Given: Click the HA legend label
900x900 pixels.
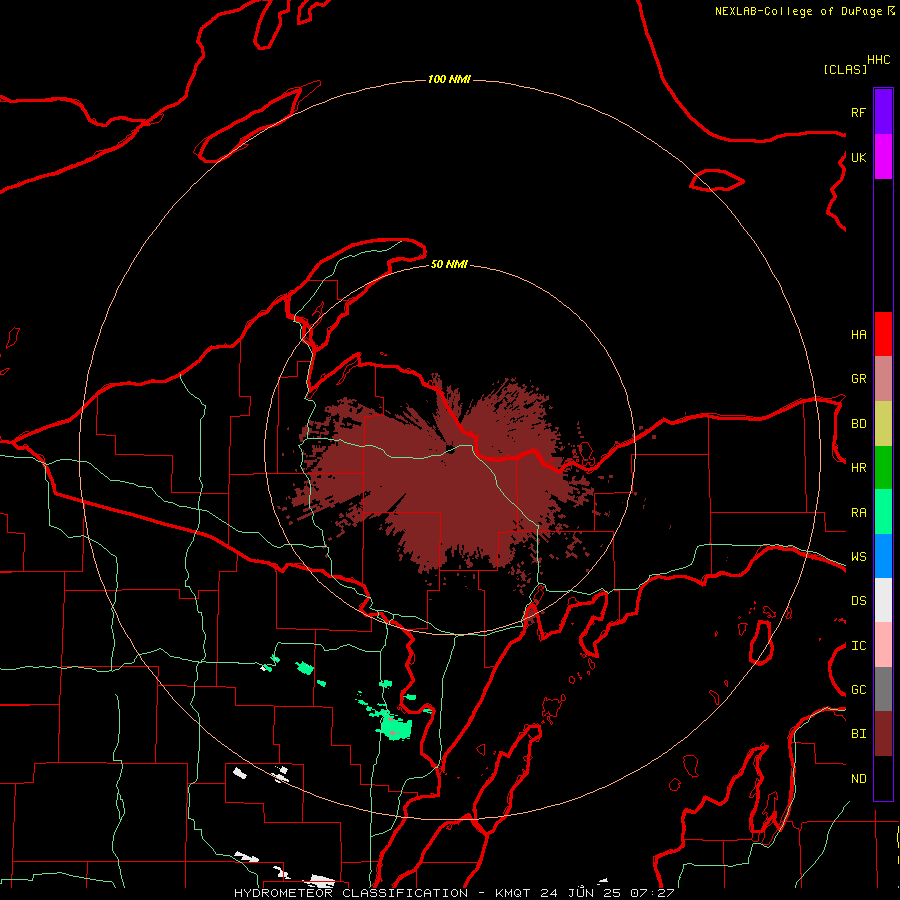Looking at the screenshot, I should (x=858, y=335).
